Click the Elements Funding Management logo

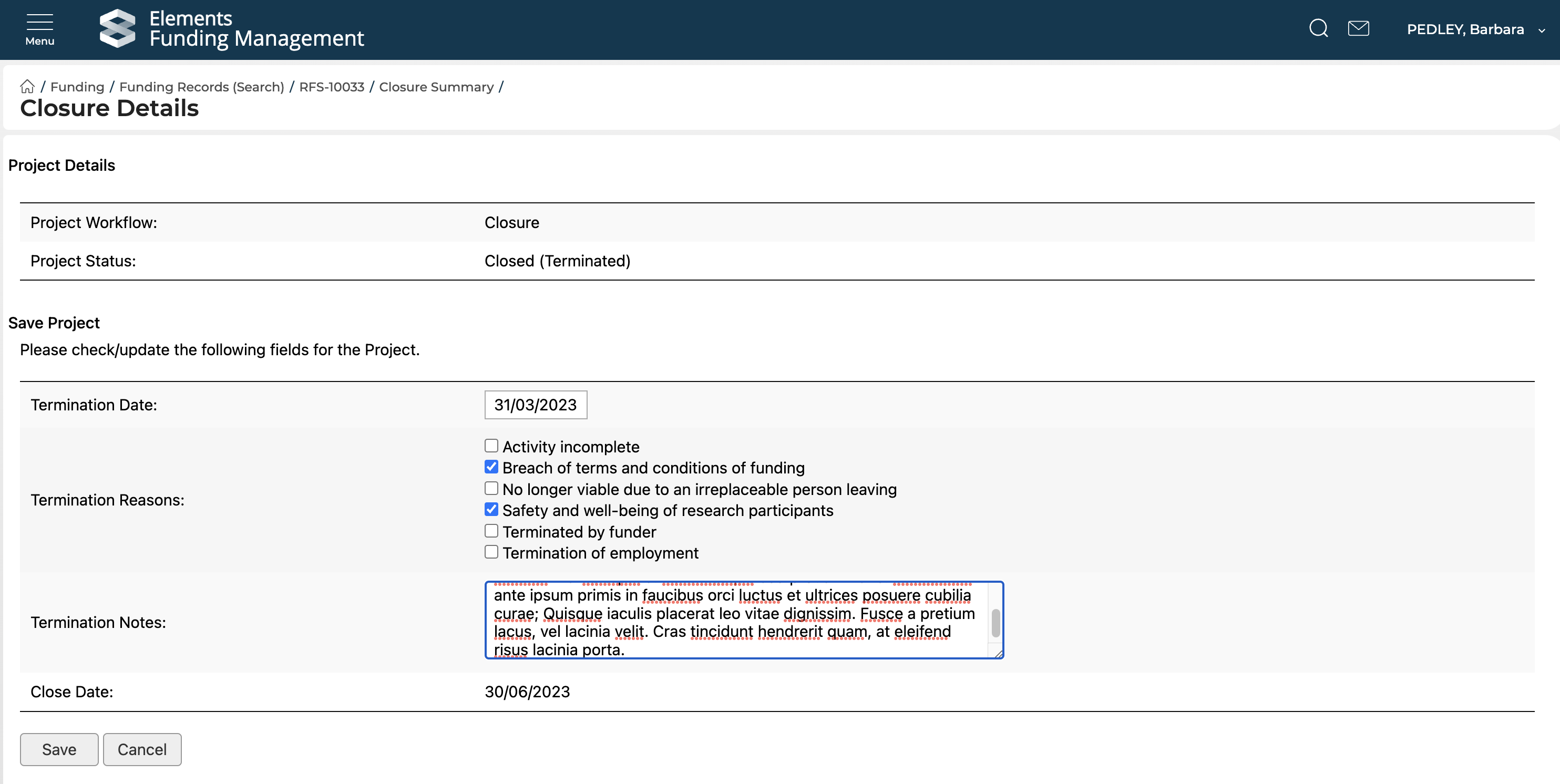point(231,29)
